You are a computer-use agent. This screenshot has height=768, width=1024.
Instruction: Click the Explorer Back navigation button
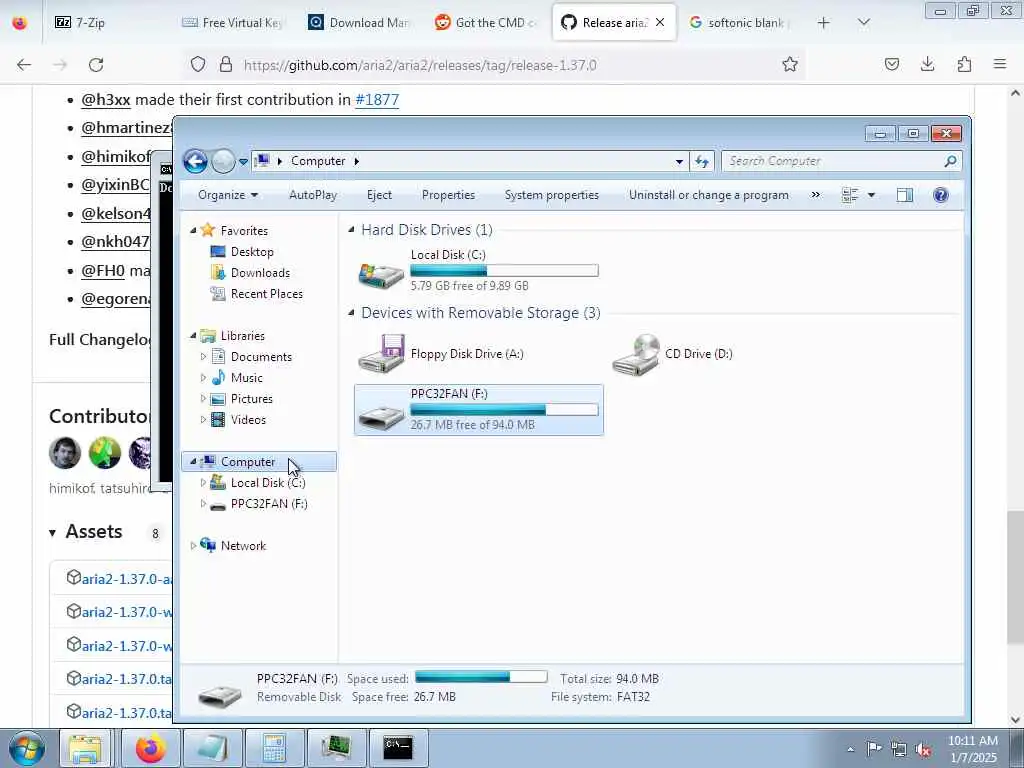(x=195, y=161)
